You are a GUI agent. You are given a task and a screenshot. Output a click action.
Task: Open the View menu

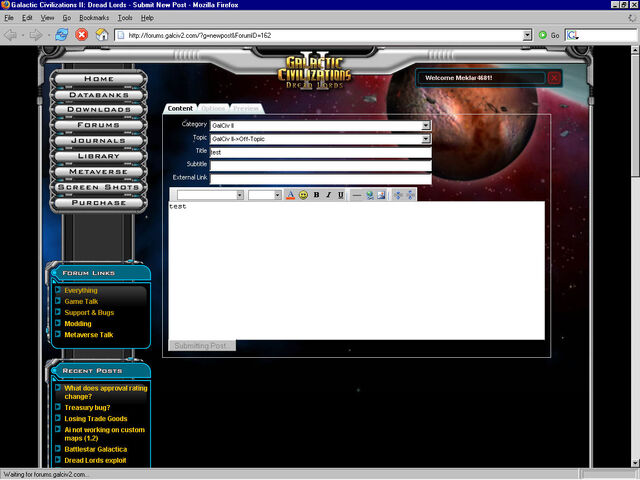click(x=47, y=18)
